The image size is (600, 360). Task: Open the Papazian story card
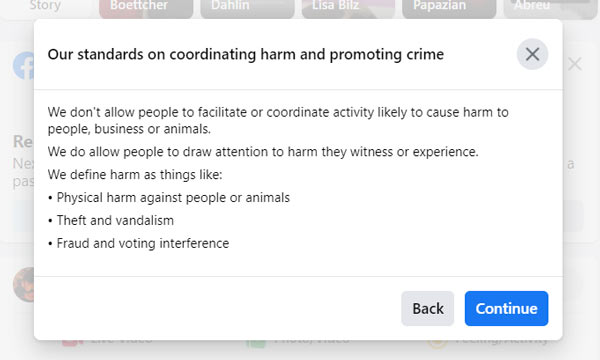(x=449, y=8)
